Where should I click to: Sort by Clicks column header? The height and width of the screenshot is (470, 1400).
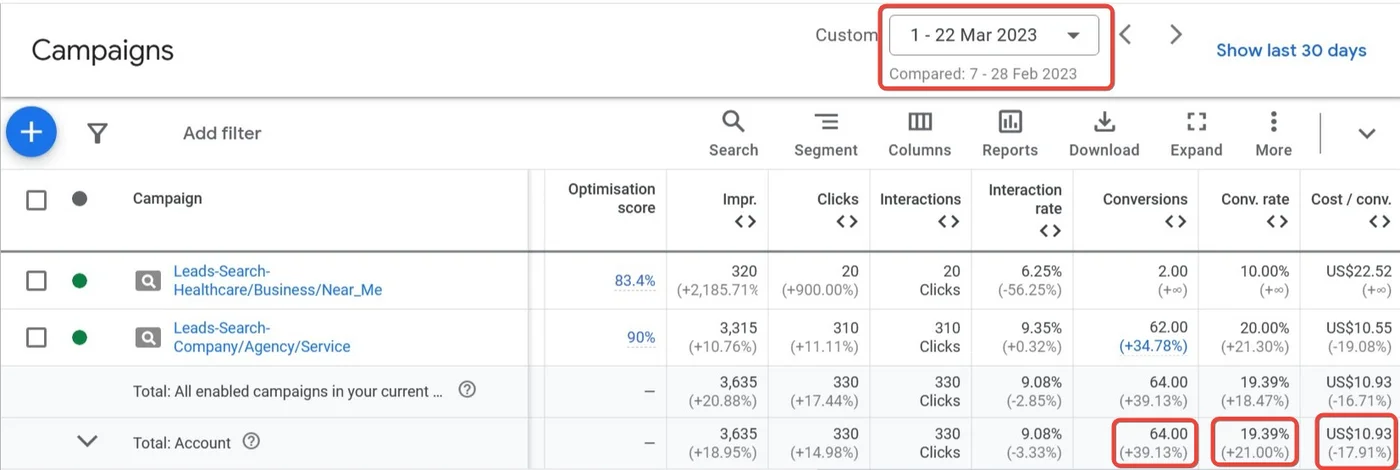coord(838,199)
